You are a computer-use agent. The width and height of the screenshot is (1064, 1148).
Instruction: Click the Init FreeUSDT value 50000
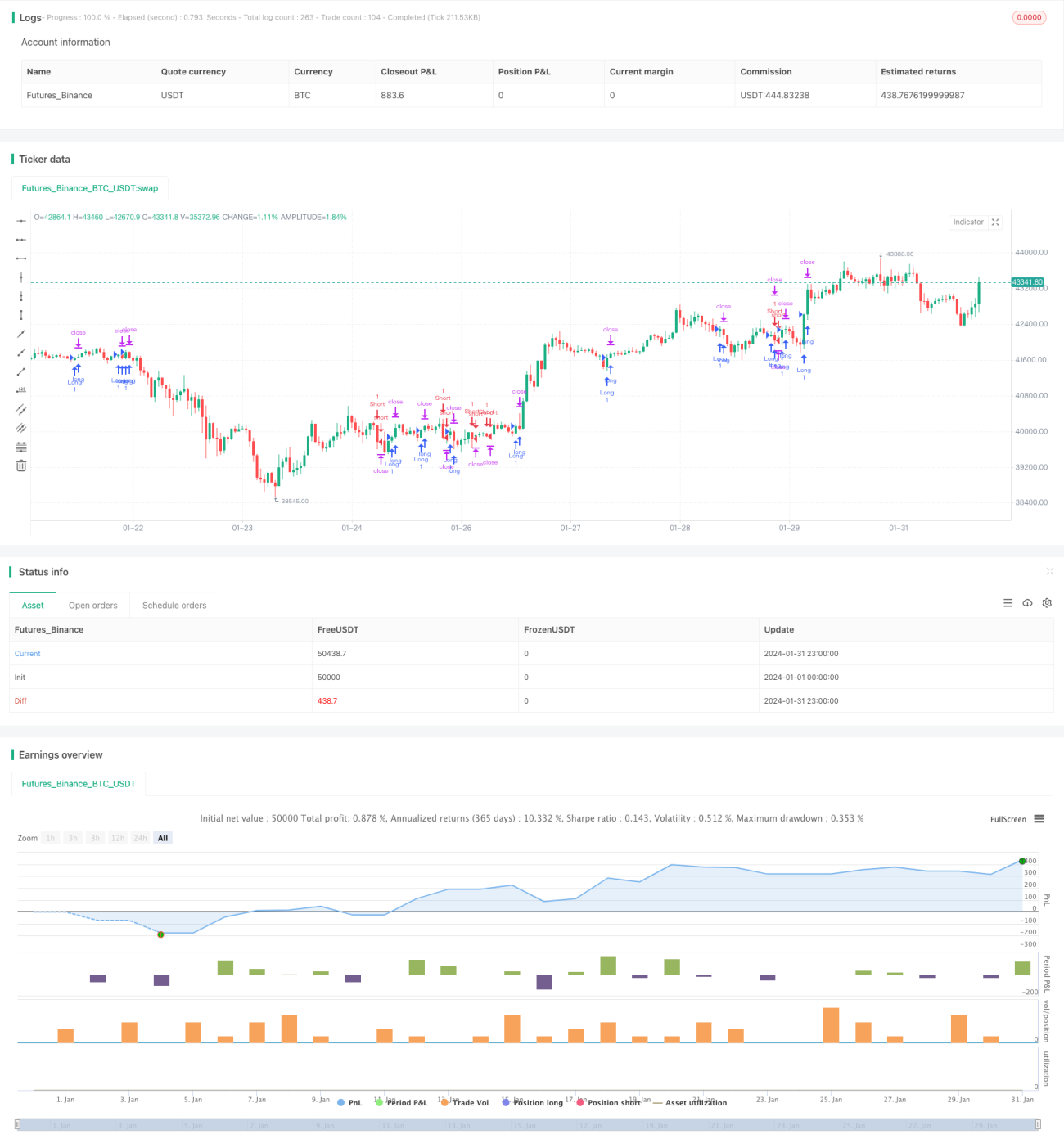(329, 678)
